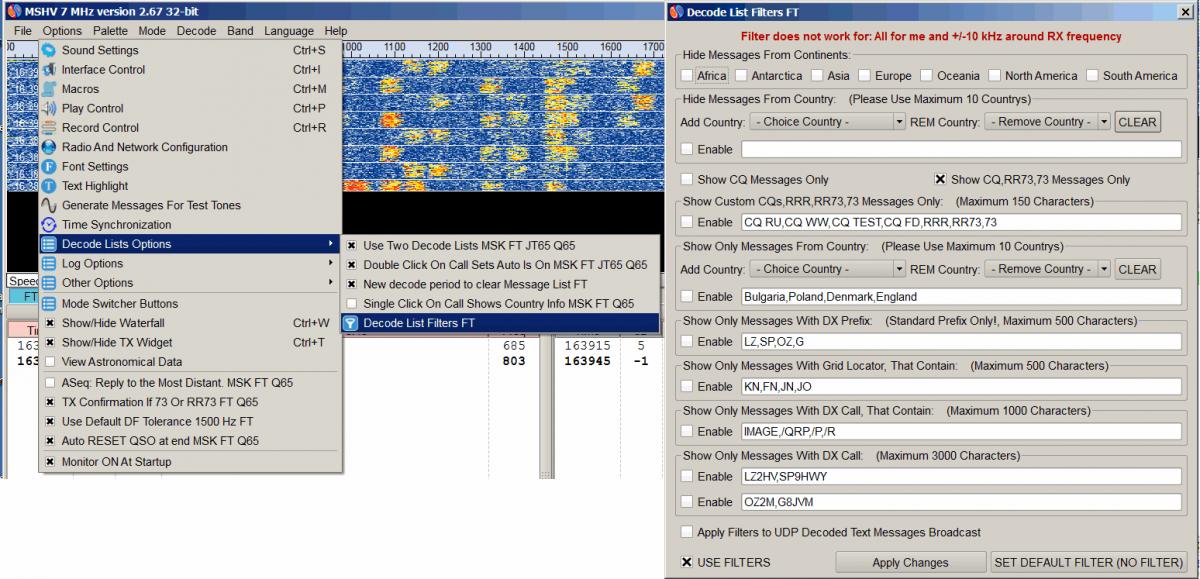Viewport: 1200px width, 579px height.
Task: Click the DX Prefix input field
Action: pyautogui.click(x=960, y=342)
